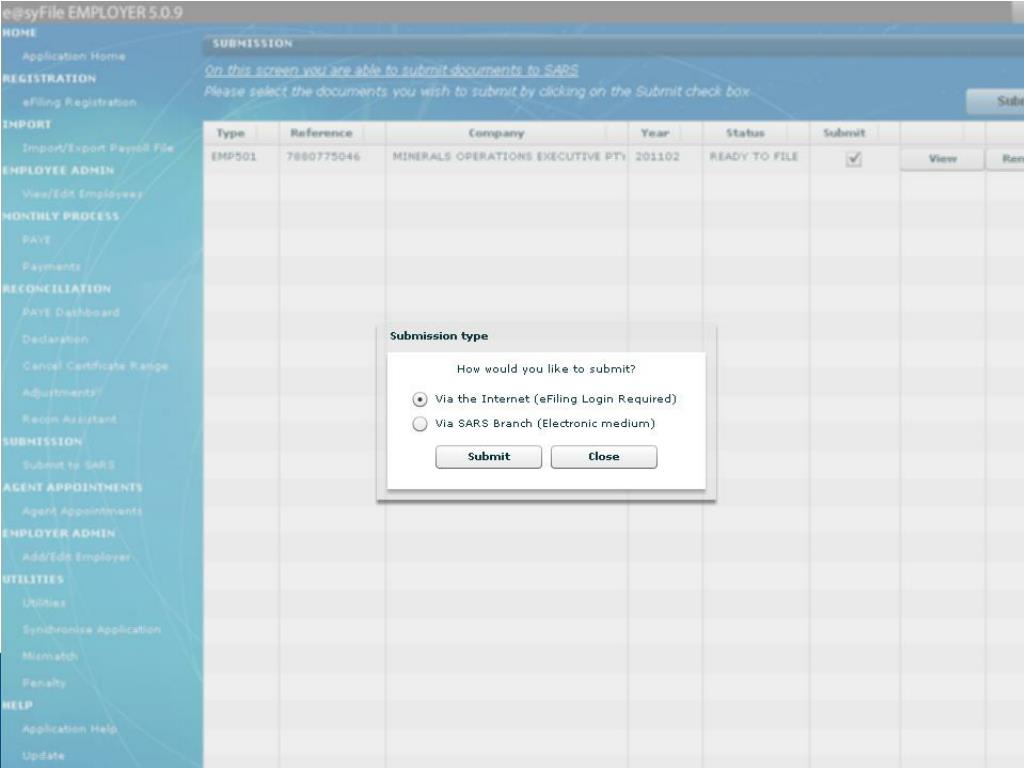Select Via SARS Branch radio option
Screen dimensions: 1024x768
pyautogui.click(x=420, y=424)
